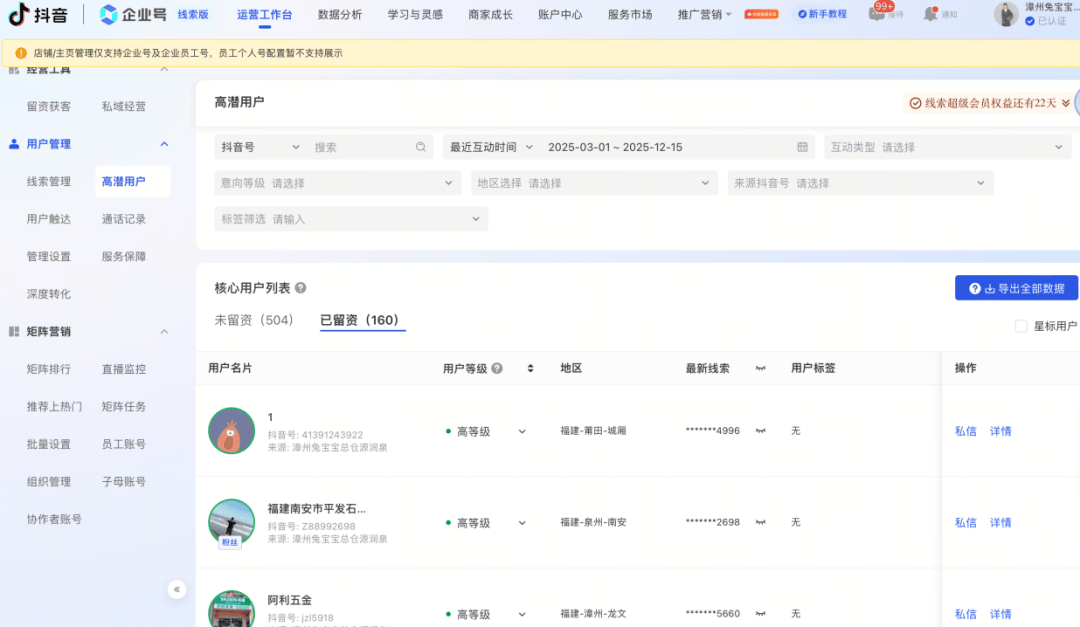Switch to the 未留资 (504) tab
Image resolution: width=1080 pixels, height=627 pixels.
click(254, 320)
